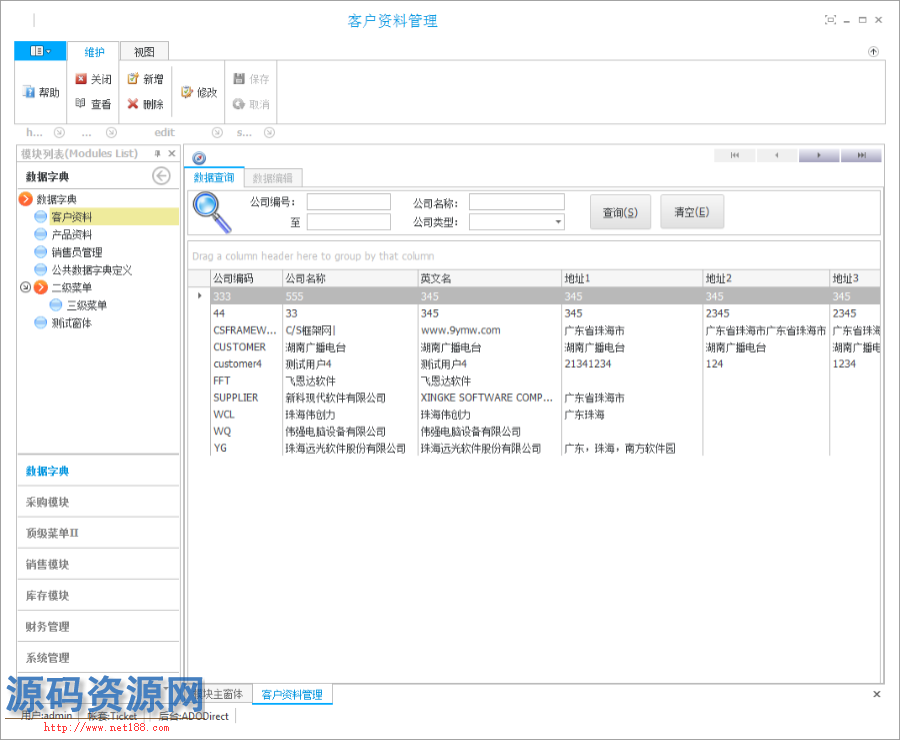Screen dimensions: 900x740
Task: Select 产品资料 in the module tree
Action: pyautogui.click(x=71, y=234)
